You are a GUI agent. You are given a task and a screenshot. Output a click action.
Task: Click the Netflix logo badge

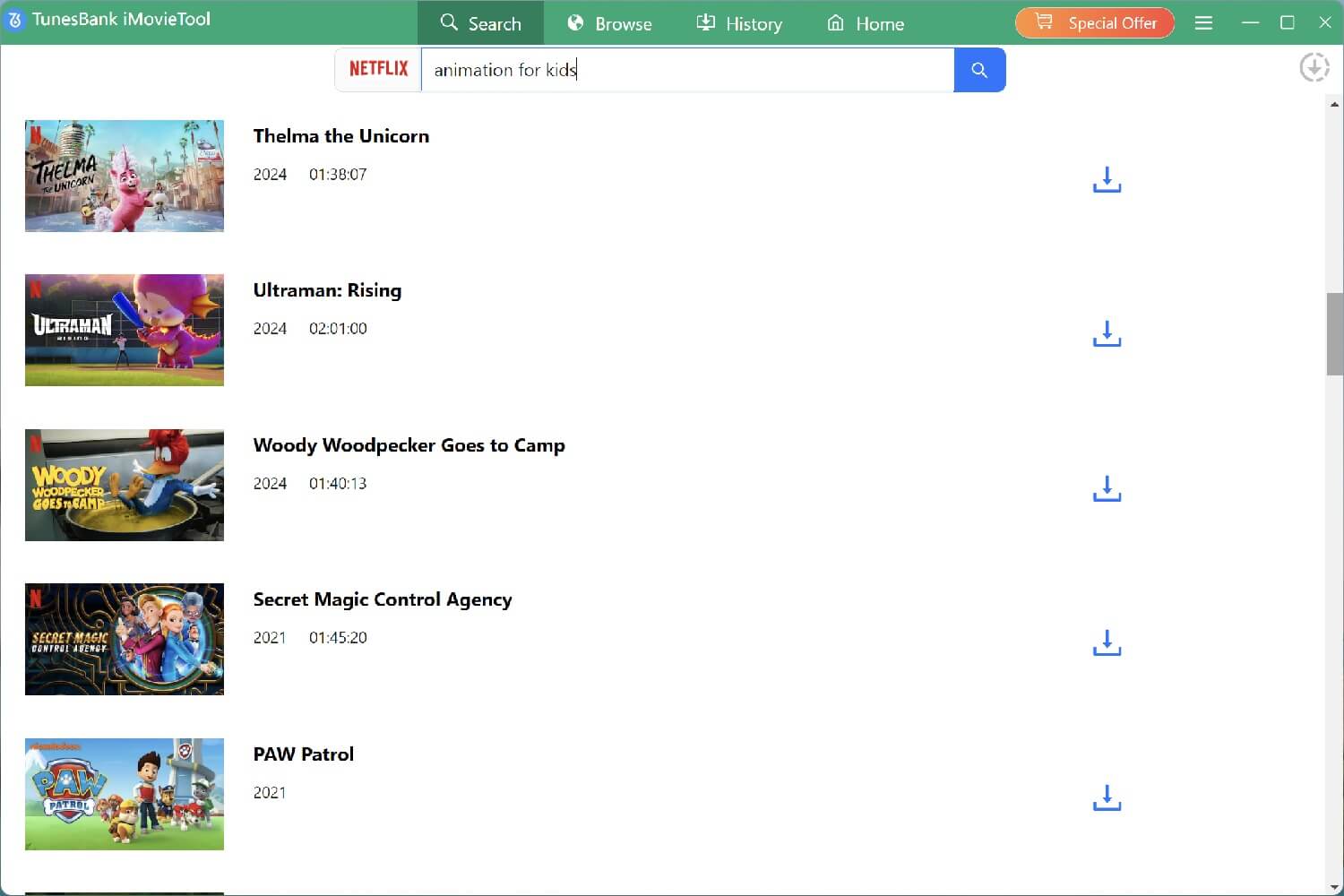pos(378,68)
